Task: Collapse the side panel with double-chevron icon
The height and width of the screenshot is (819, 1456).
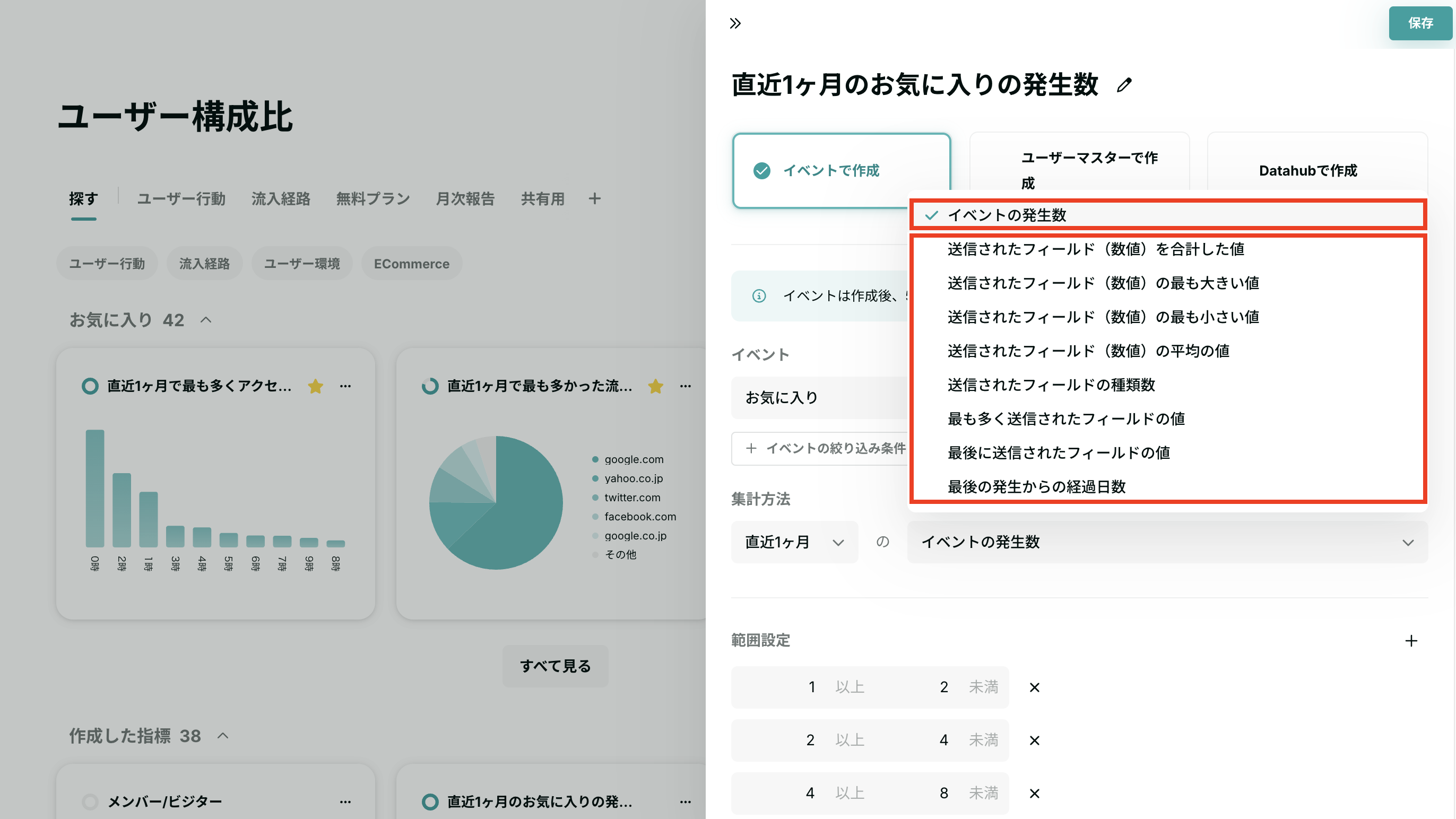Action: [735, 23]
